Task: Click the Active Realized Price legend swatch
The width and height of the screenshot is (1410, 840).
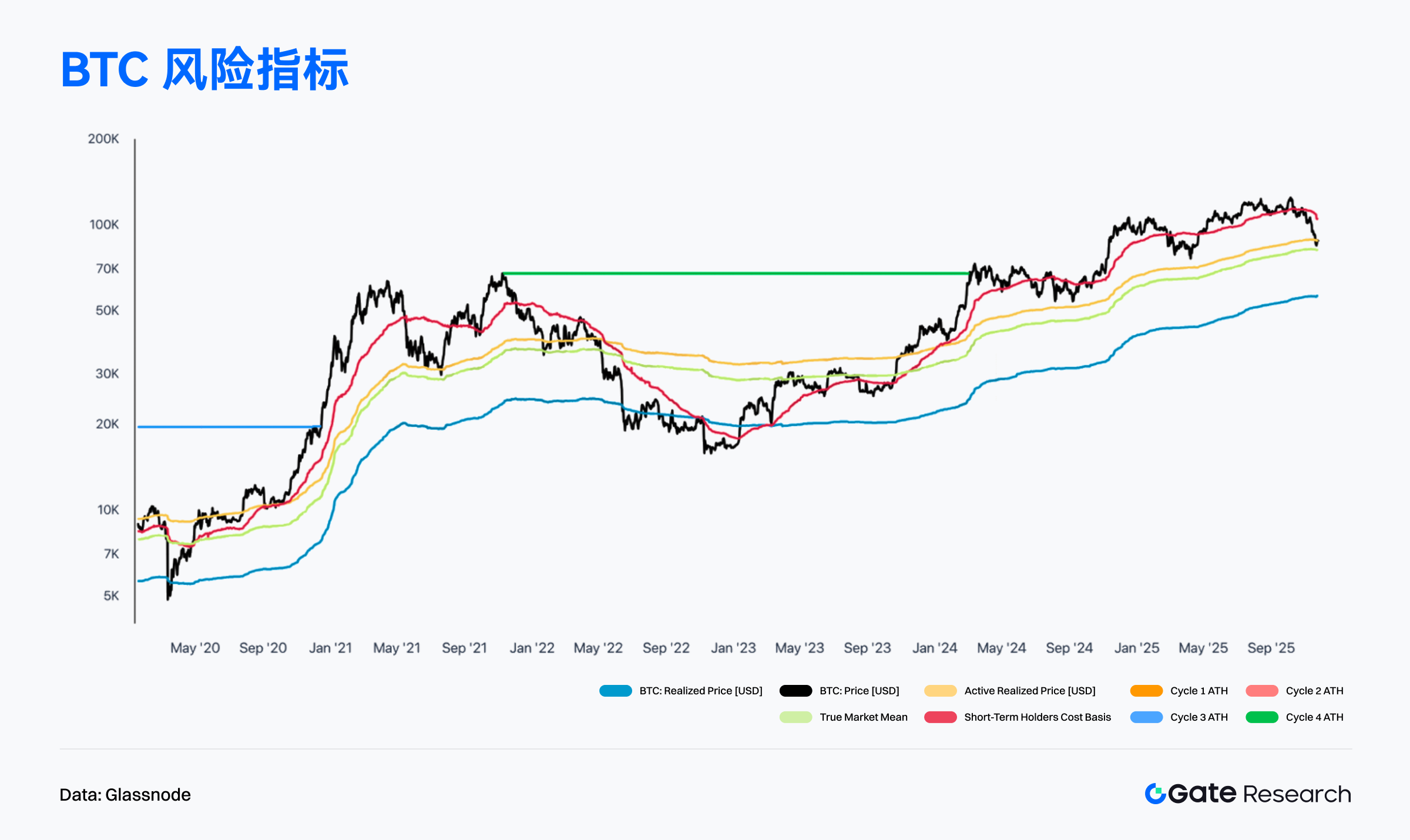Action: point(940,691)
